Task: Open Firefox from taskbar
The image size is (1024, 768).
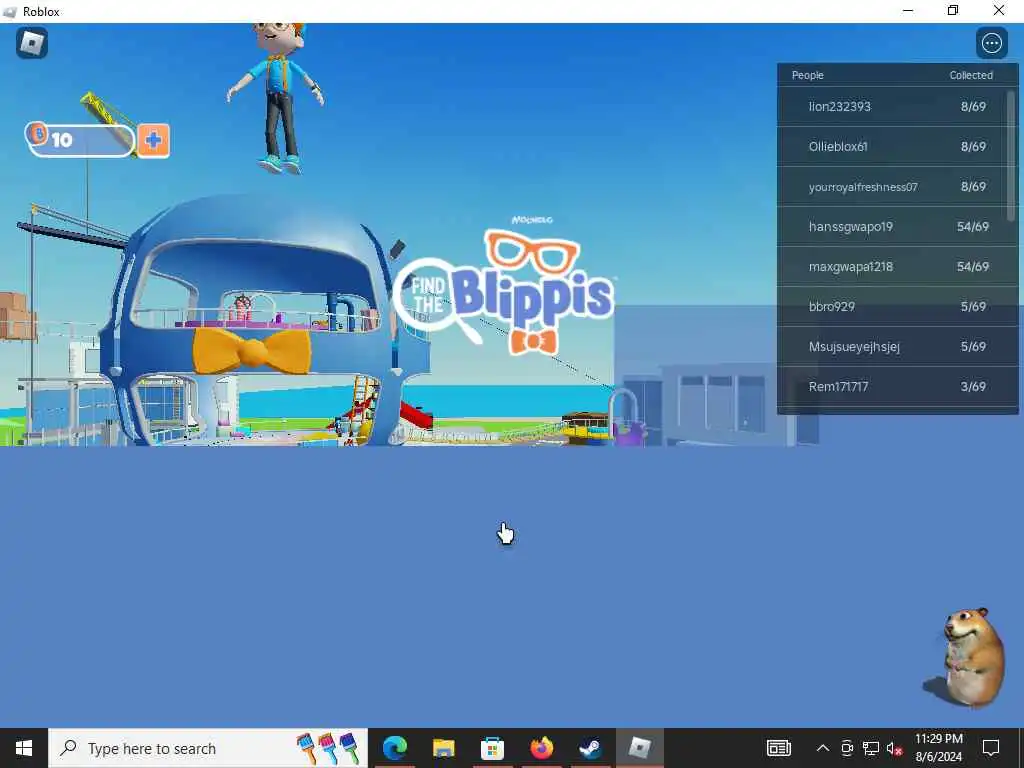Action: tap(541, 748)
